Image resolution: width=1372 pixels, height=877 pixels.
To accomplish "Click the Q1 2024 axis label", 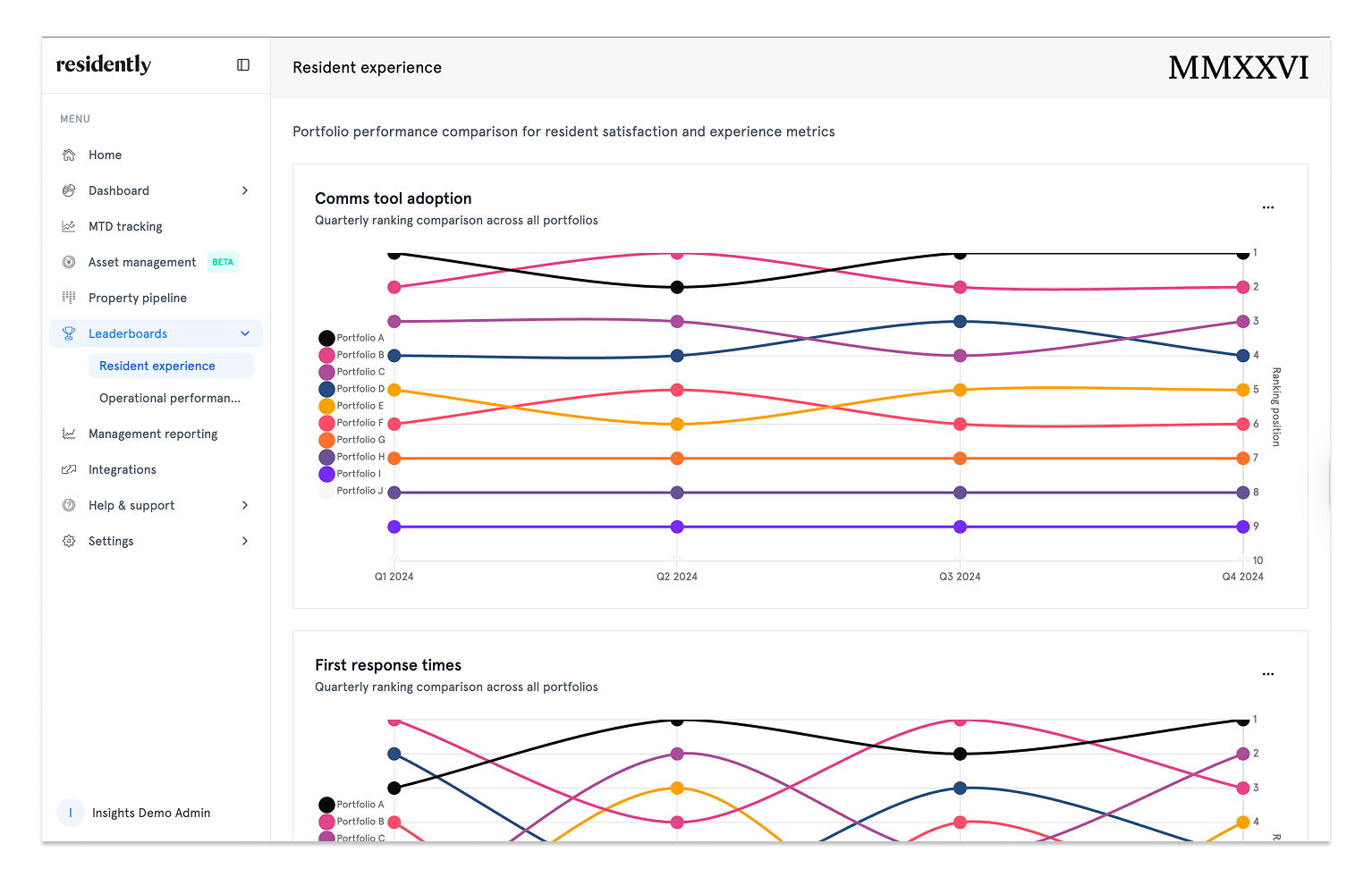I will (394, 577).
